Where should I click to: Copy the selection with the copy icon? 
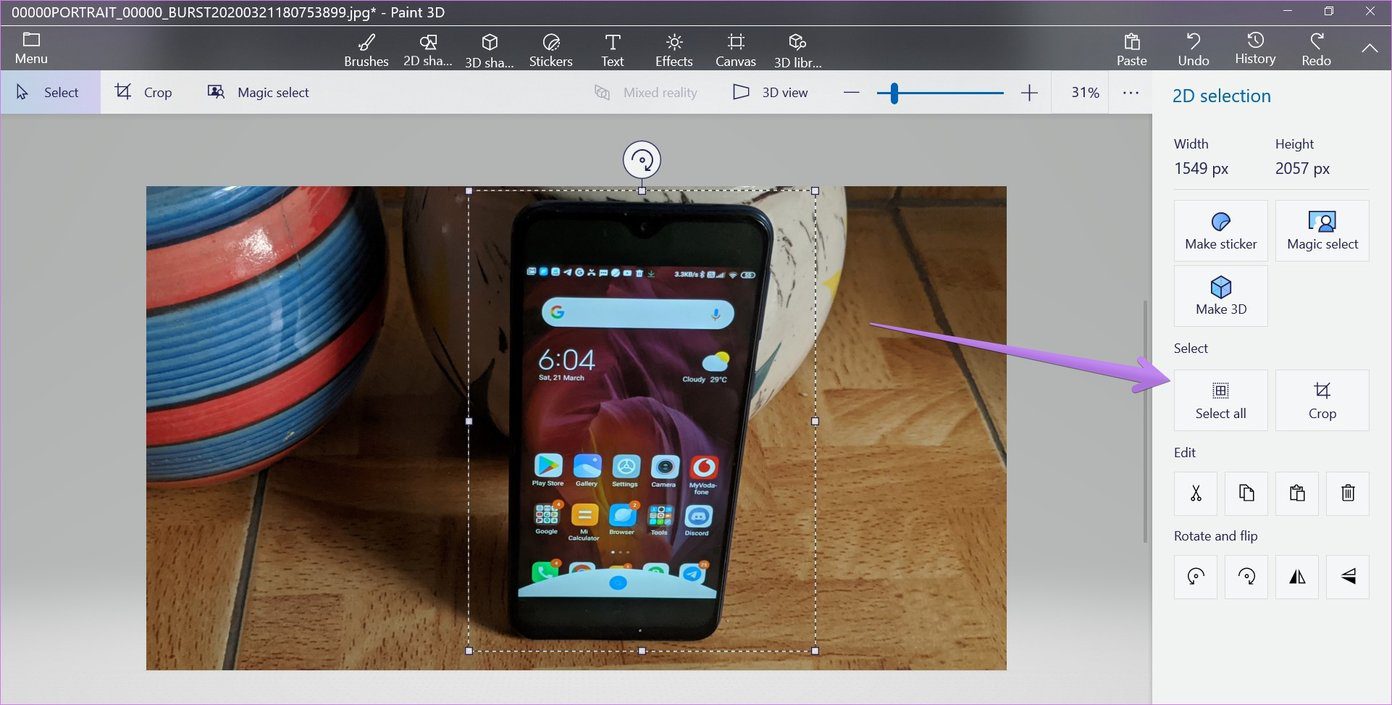click(x=1246, y=493)
